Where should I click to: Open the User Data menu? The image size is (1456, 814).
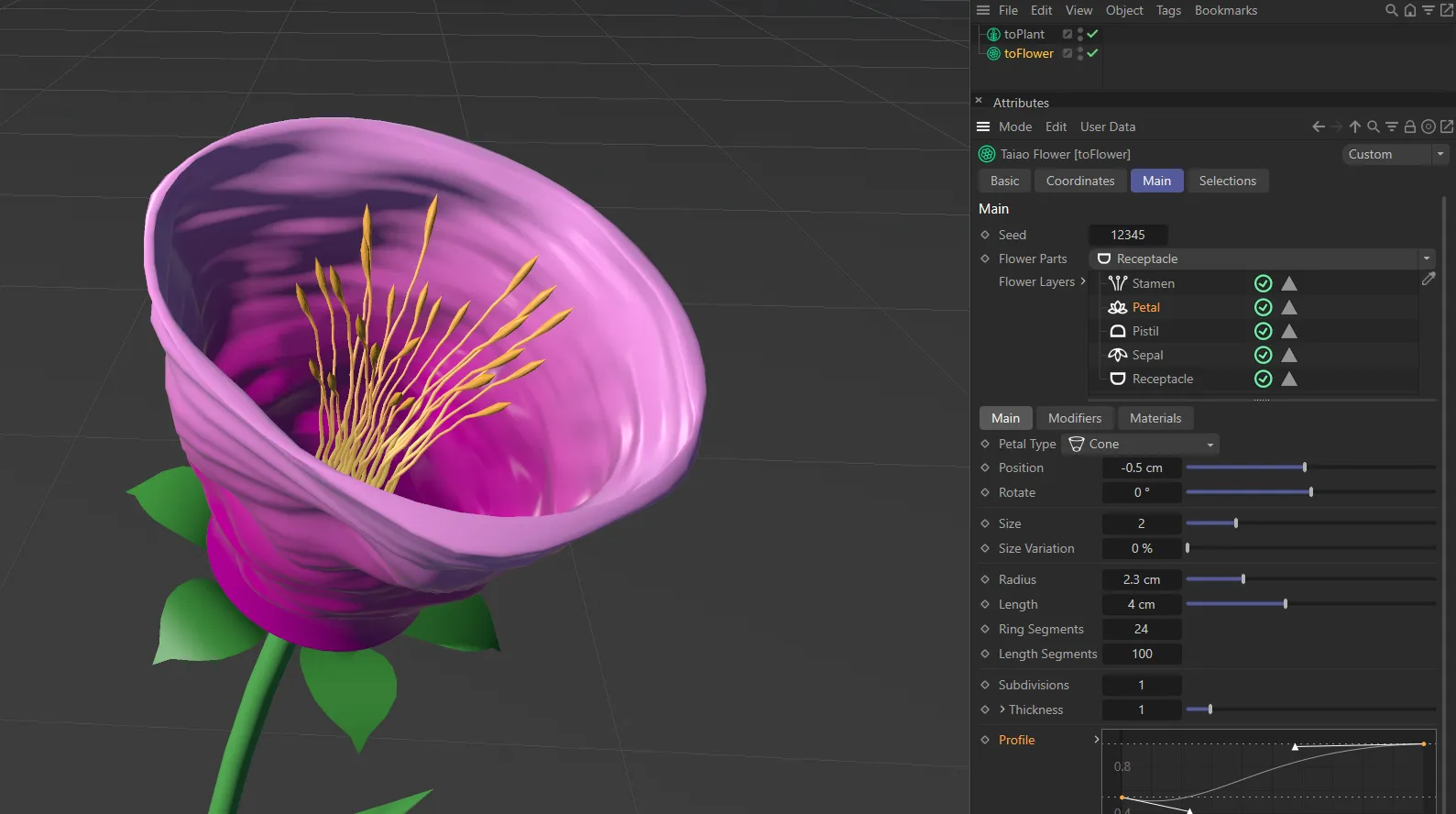tap(1108, 126)
